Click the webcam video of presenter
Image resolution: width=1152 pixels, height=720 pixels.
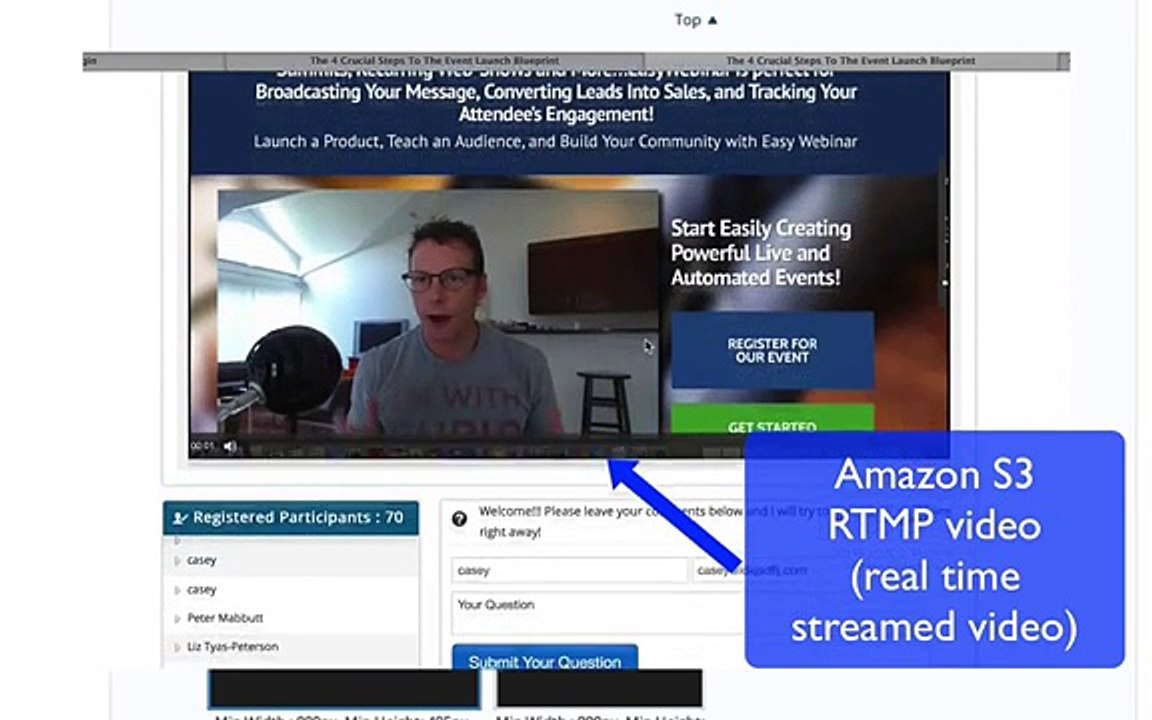click(x=439, y=312)
